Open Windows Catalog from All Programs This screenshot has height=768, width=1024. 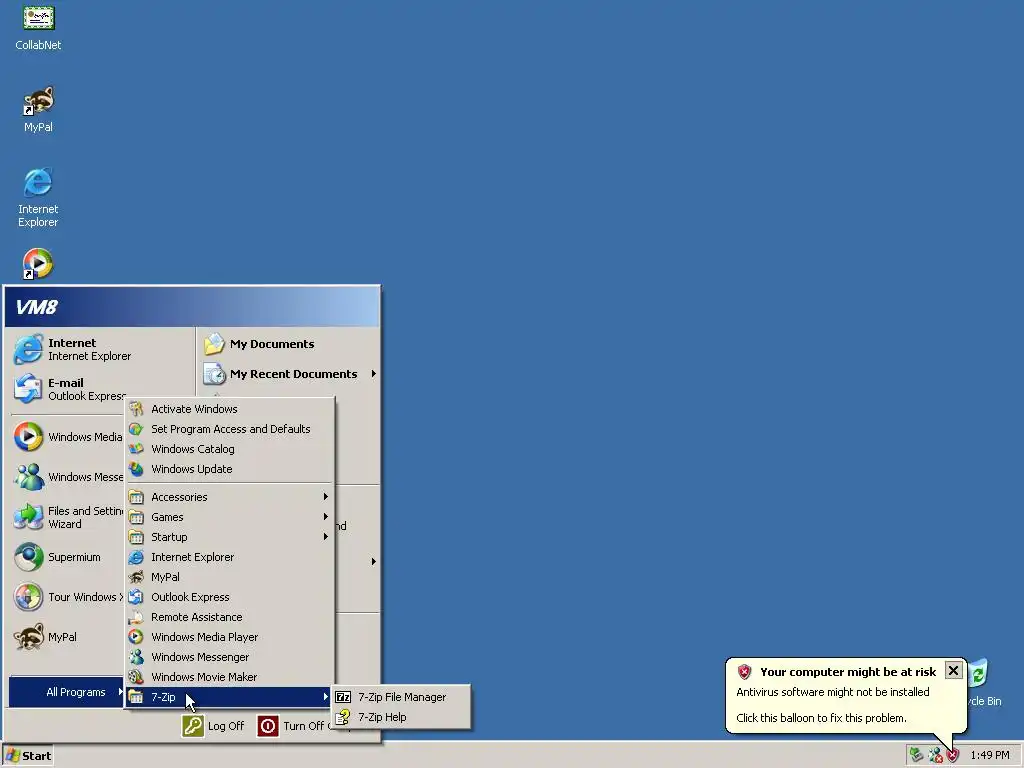click(230, 449)
